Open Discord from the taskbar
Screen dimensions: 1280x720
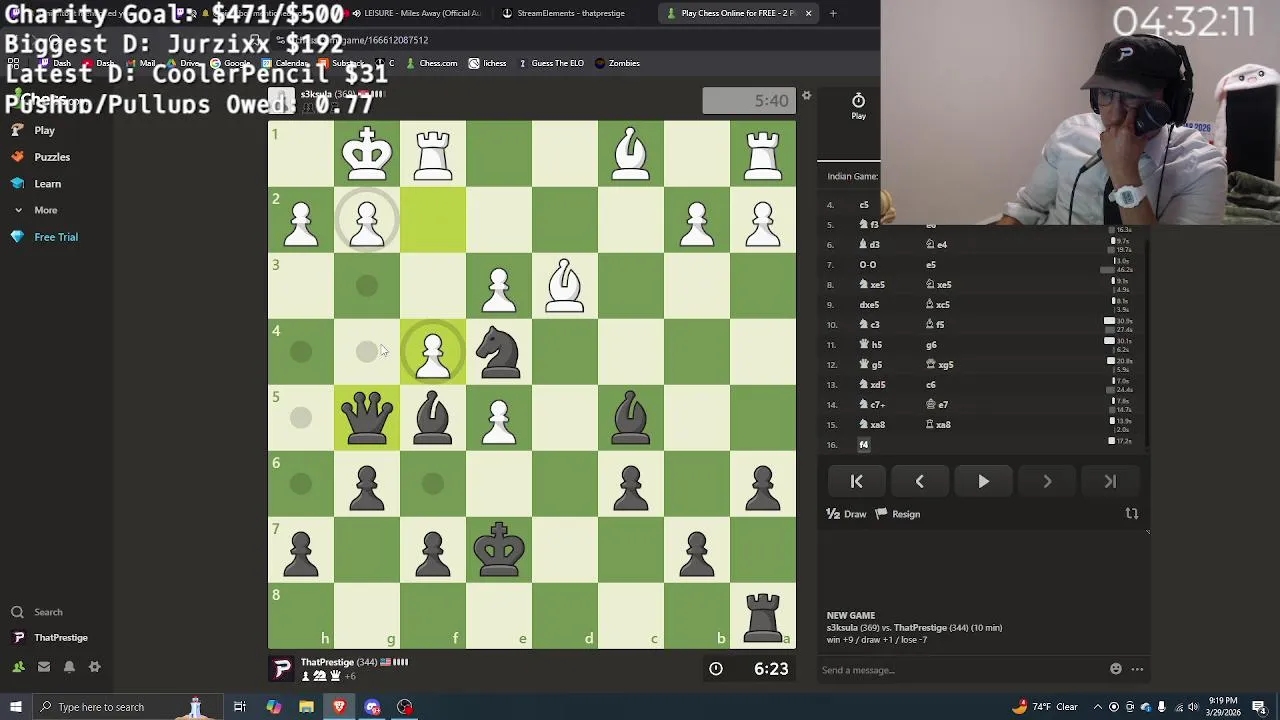[x=372, y=707]
